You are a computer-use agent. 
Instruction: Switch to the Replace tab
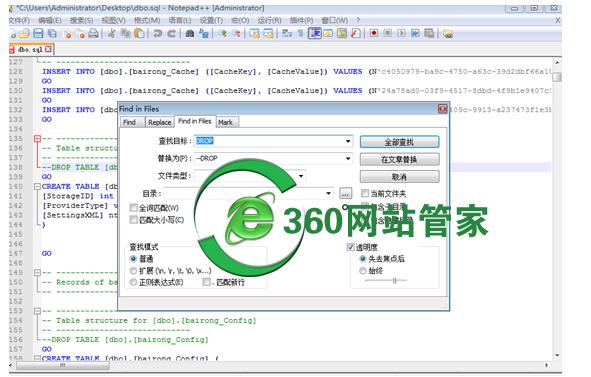pyautogui.click(x=159, y=123)
